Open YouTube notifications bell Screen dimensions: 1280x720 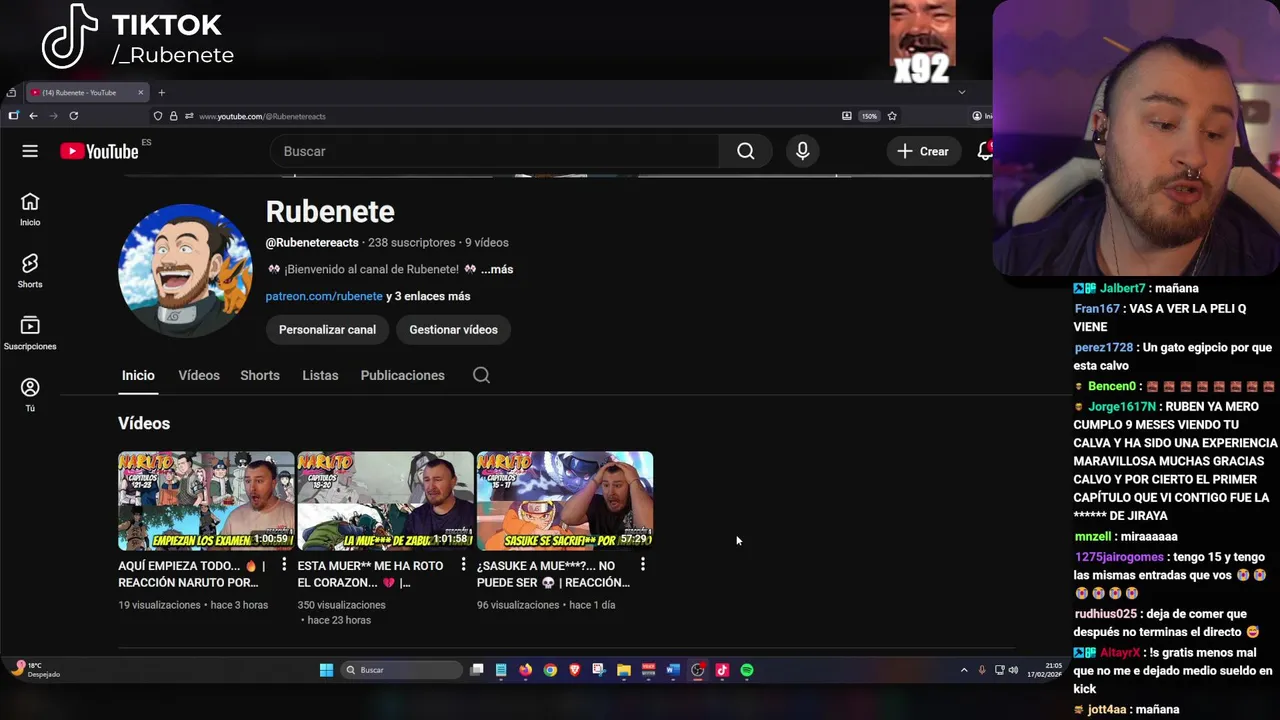coord(984,151)
